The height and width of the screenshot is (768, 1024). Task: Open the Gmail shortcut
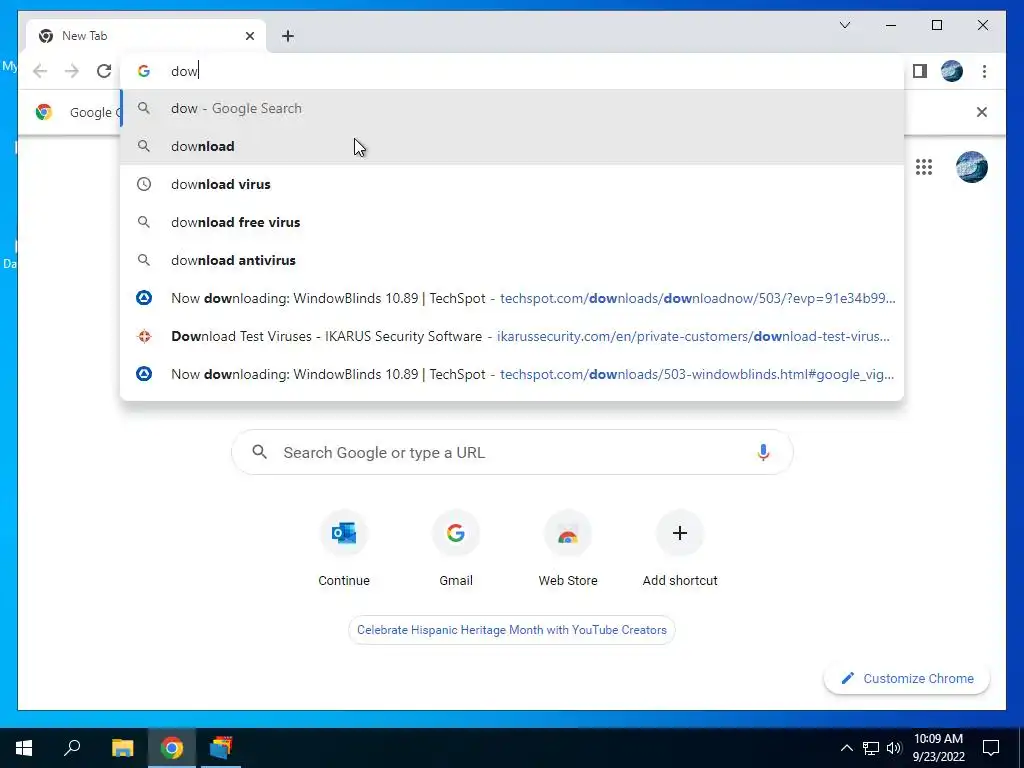pos(456,550)
